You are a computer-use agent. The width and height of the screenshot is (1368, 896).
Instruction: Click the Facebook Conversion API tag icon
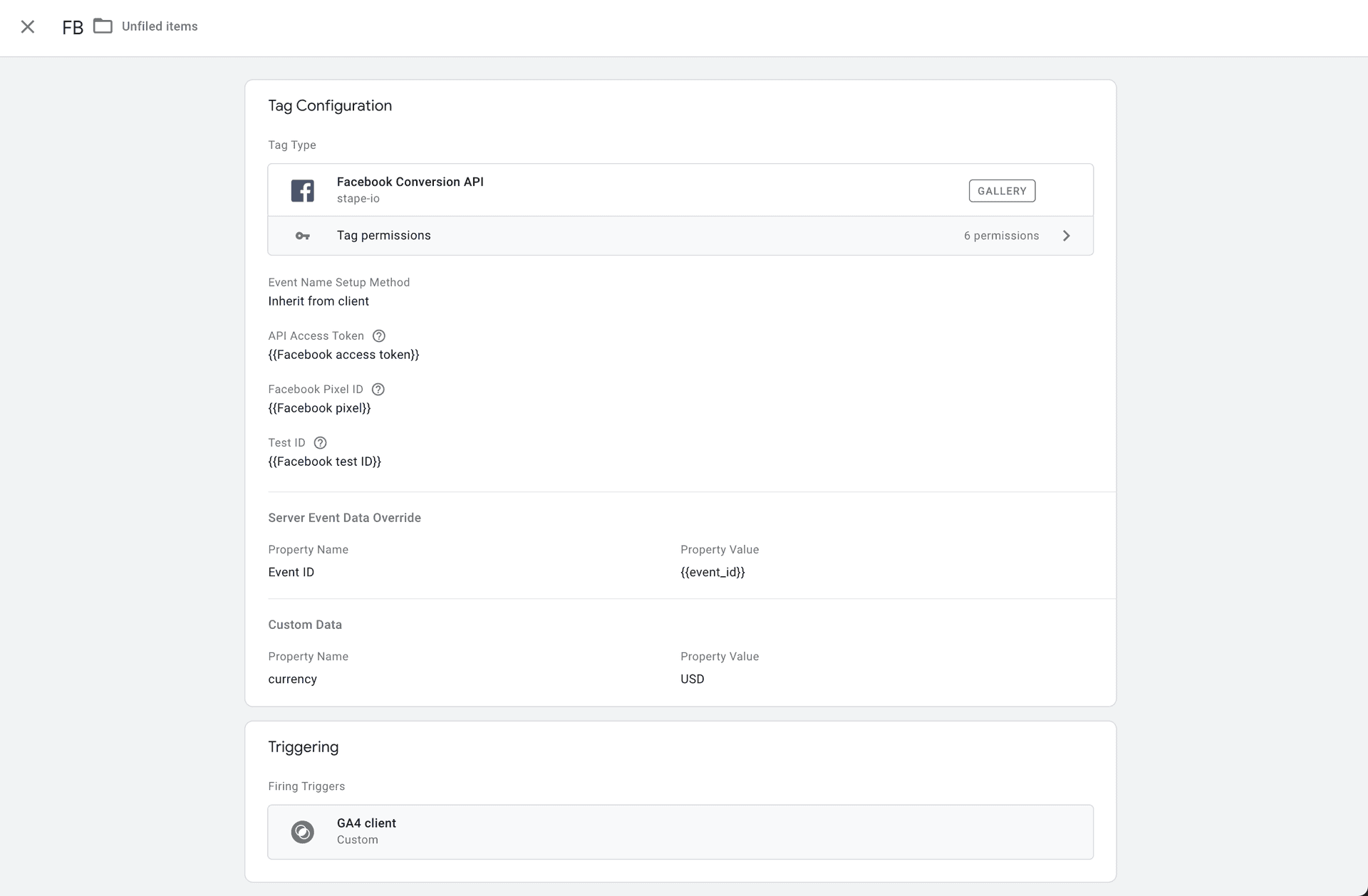click(302, 190)
